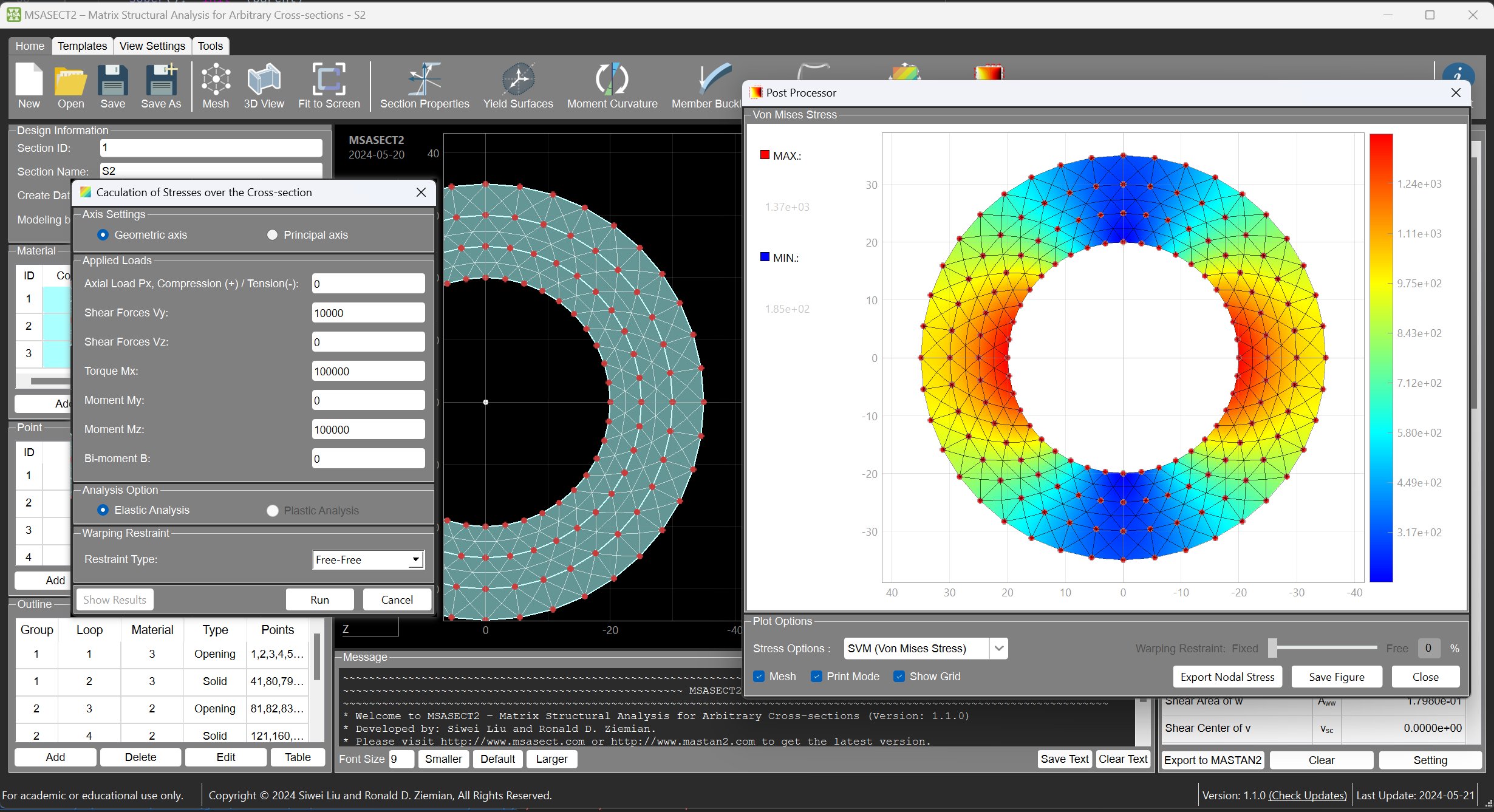Click the Check Updates link
The height and width of the screenshot is (812, 1494).
click(x=1308, y=795)
